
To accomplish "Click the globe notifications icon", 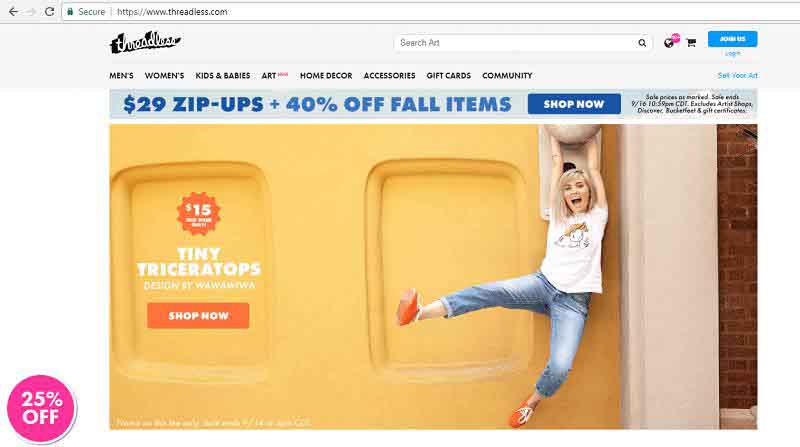I will (669, 43).
